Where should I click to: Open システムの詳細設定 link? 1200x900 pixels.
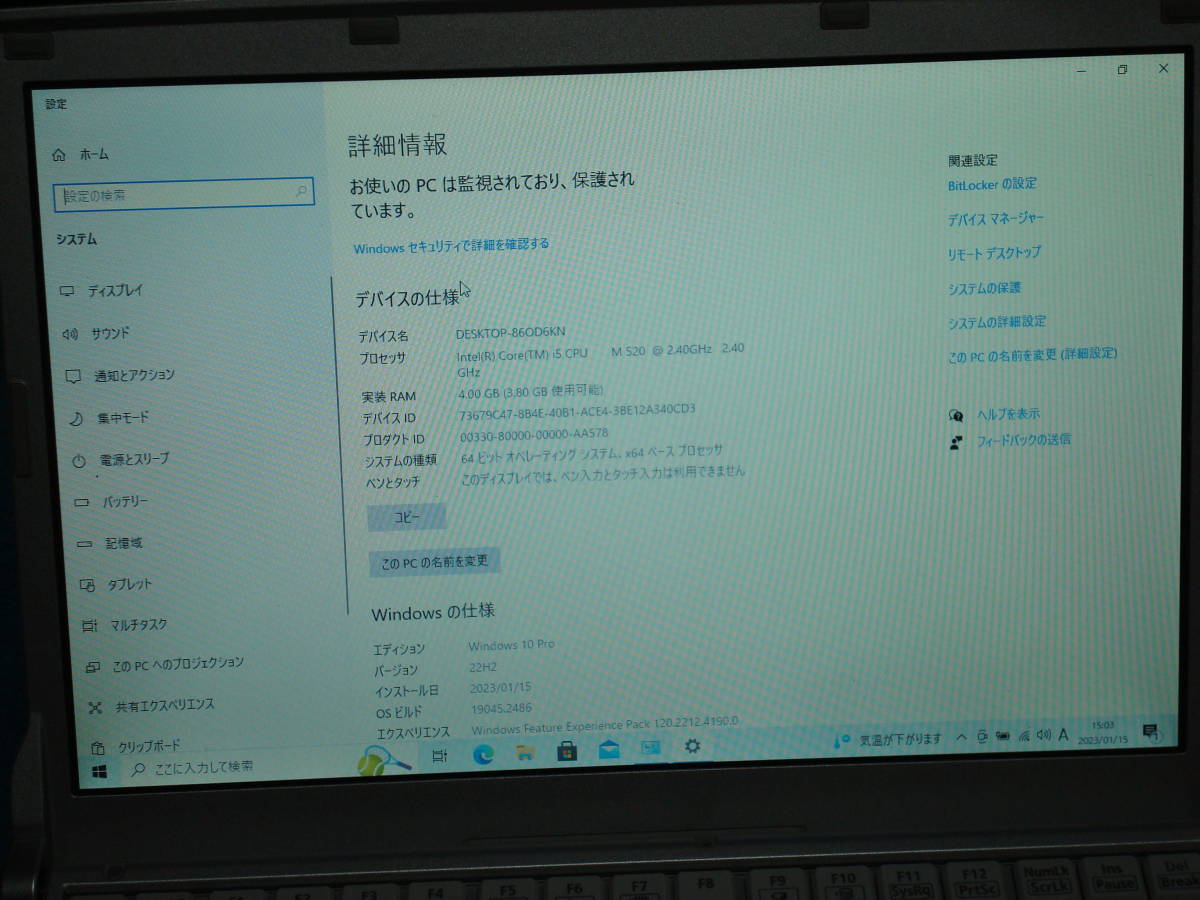pyautogui.click(x=997, y=322)
